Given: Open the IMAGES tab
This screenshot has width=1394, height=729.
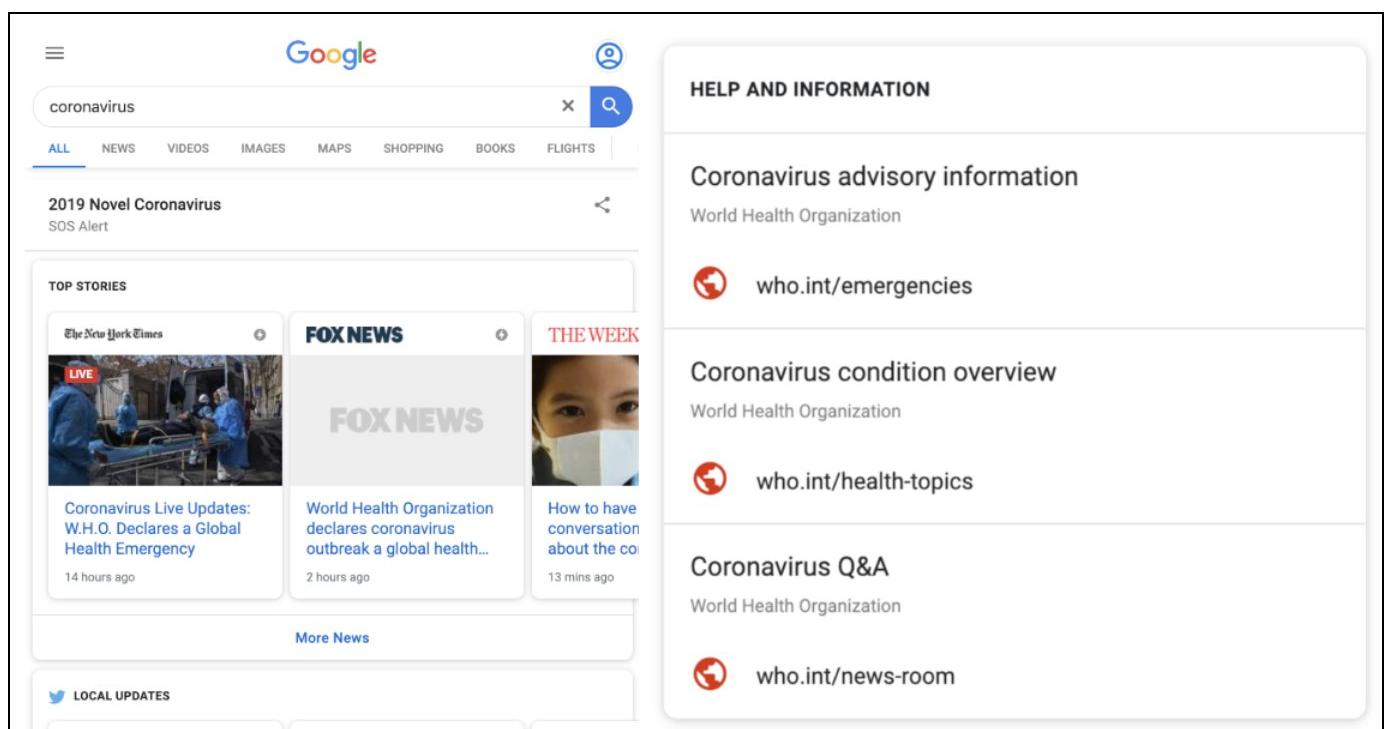Looking at the screenshot, I should coord(263,148).
